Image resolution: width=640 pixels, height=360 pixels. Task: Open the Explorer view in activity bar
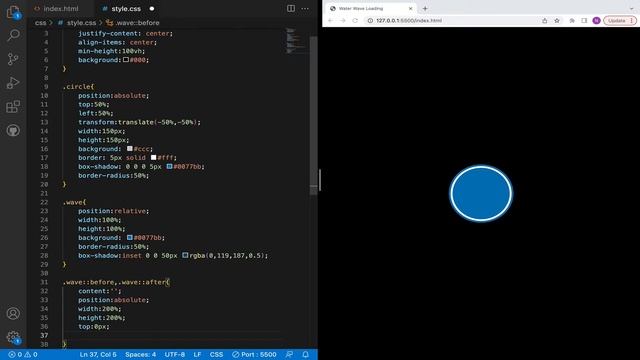(13, 12)
